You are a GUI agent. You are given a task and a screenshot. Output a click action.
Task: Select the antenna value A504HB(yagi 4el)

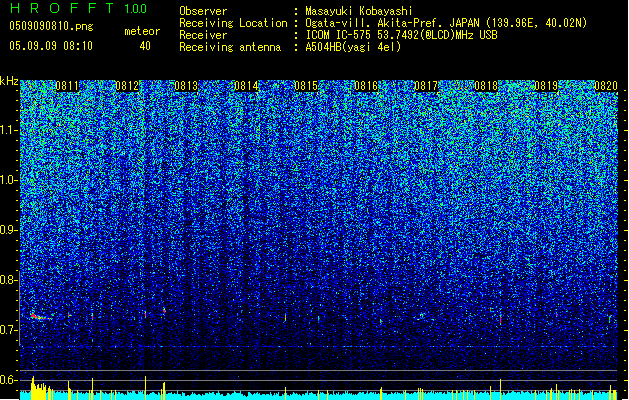click(353, 47)
